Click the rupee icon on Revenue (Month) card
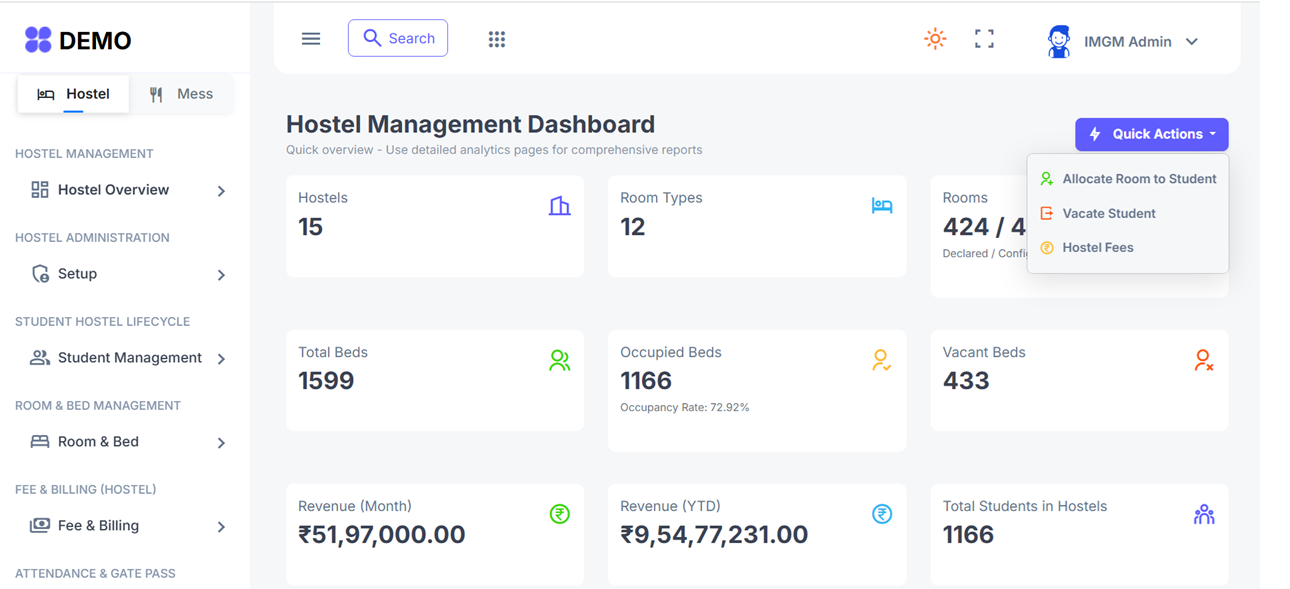Image resolution: width=1290 pixels, height=589 pixels. point(559,513)
